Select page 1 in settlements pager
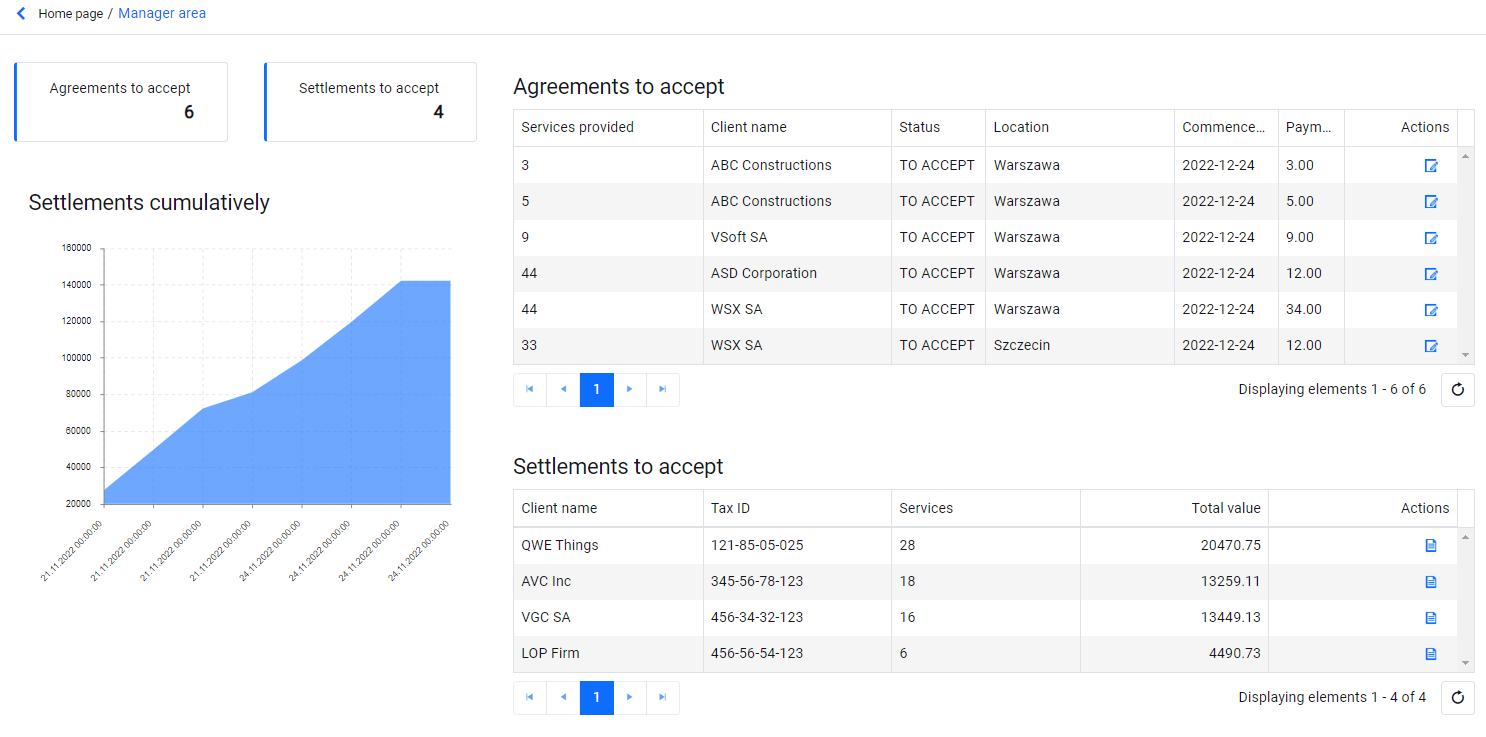Image resolution: width=1486 pixels, height=737 pixels. pos(597,698)
